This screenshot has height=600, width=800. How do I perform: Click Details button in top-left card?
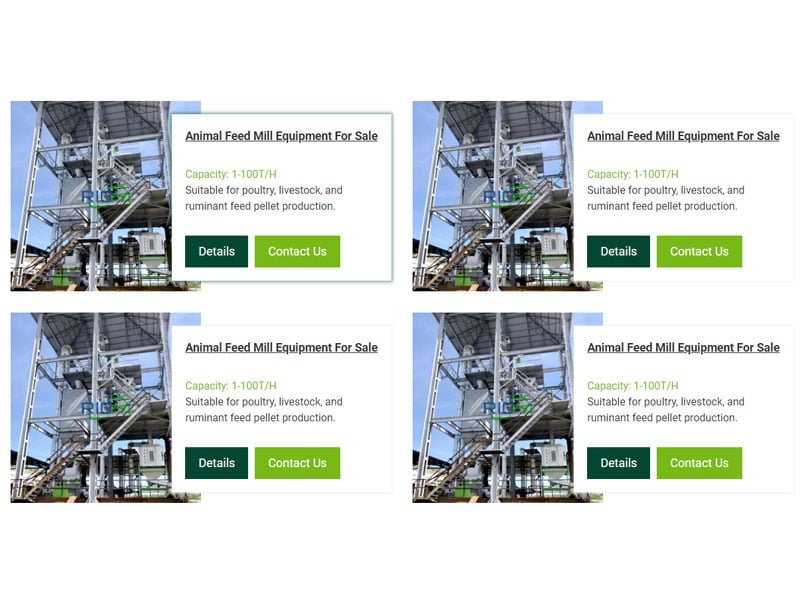point(216,252)
